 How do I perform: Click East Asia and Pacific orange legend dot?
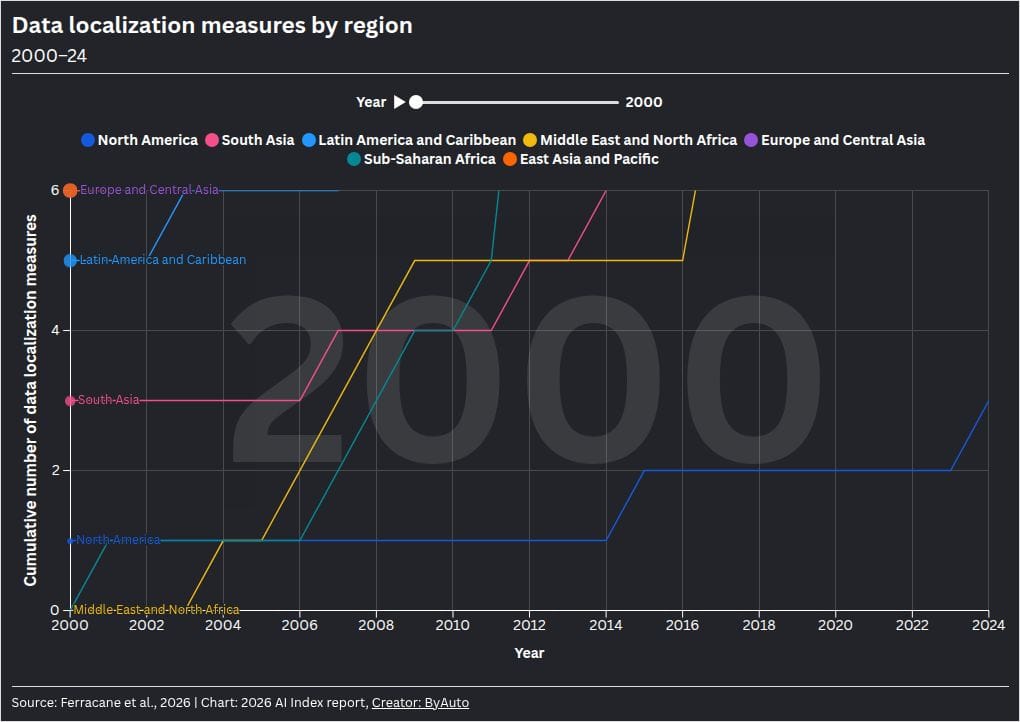pos(510,159)
